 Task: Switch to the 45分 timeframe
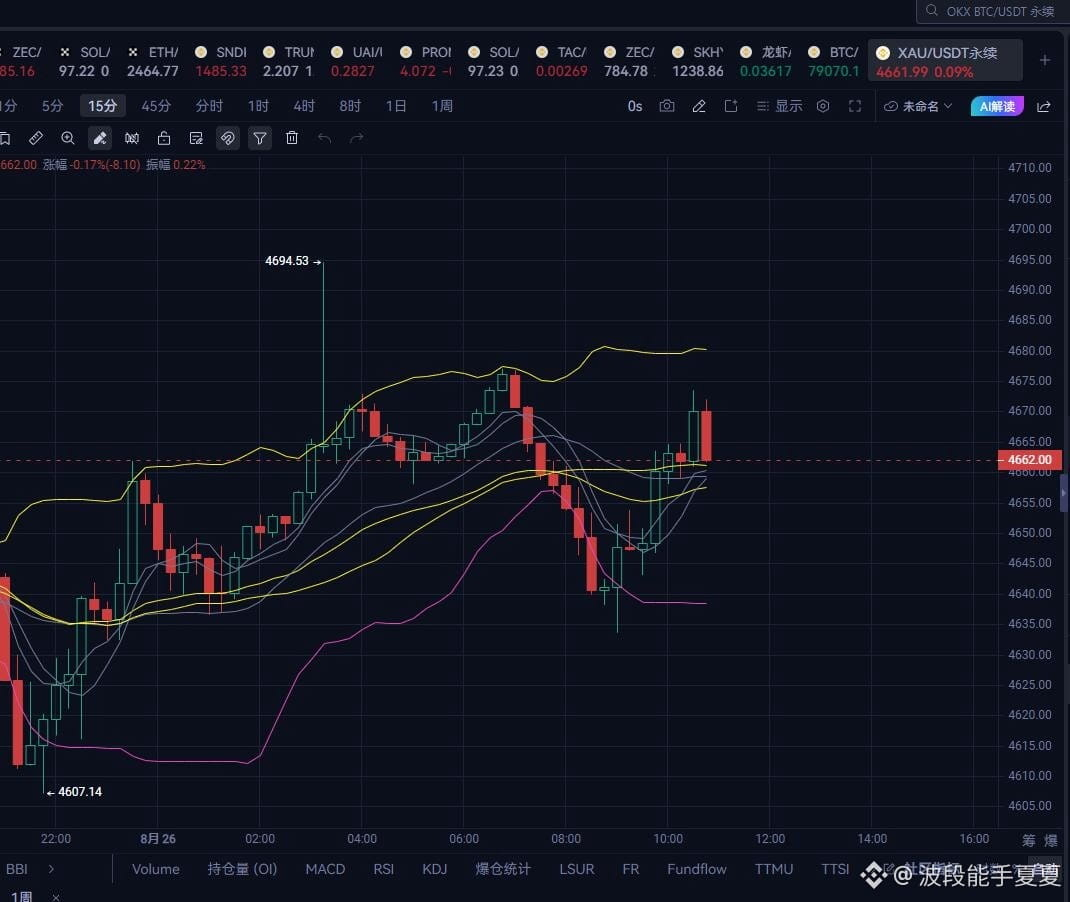point(156,106)
